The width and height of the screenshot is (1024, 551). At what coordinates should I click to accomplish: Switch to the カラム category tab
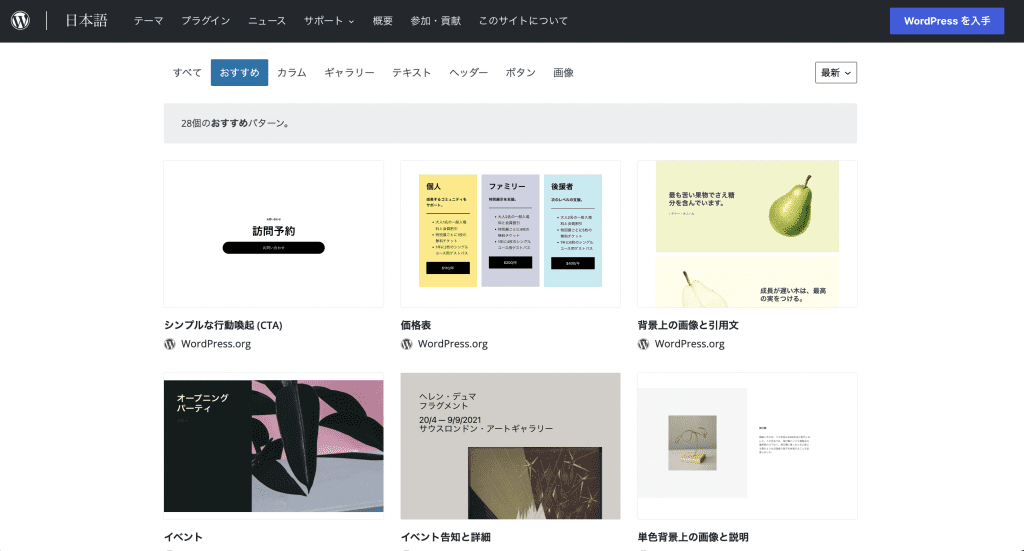(291, 73)
